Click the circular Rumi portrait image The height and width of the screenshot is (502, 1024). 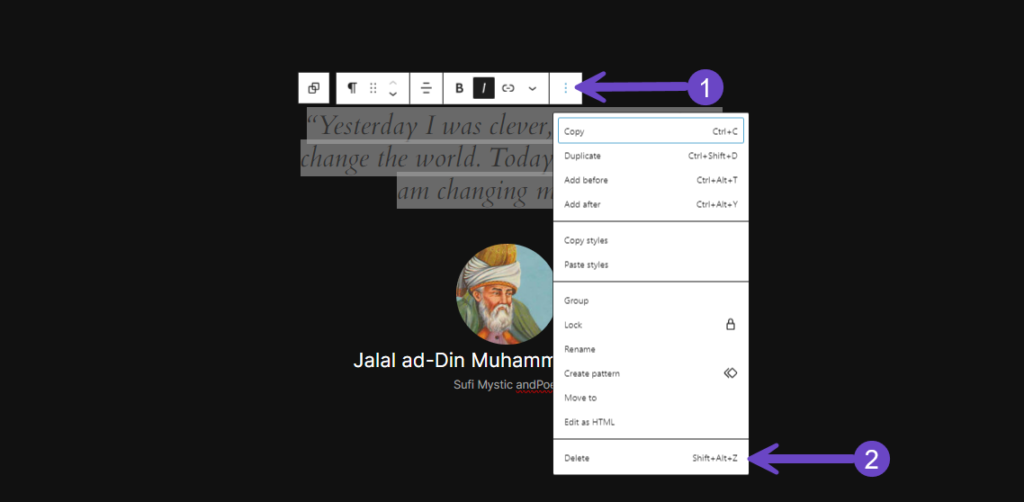[x=504, y=294]
